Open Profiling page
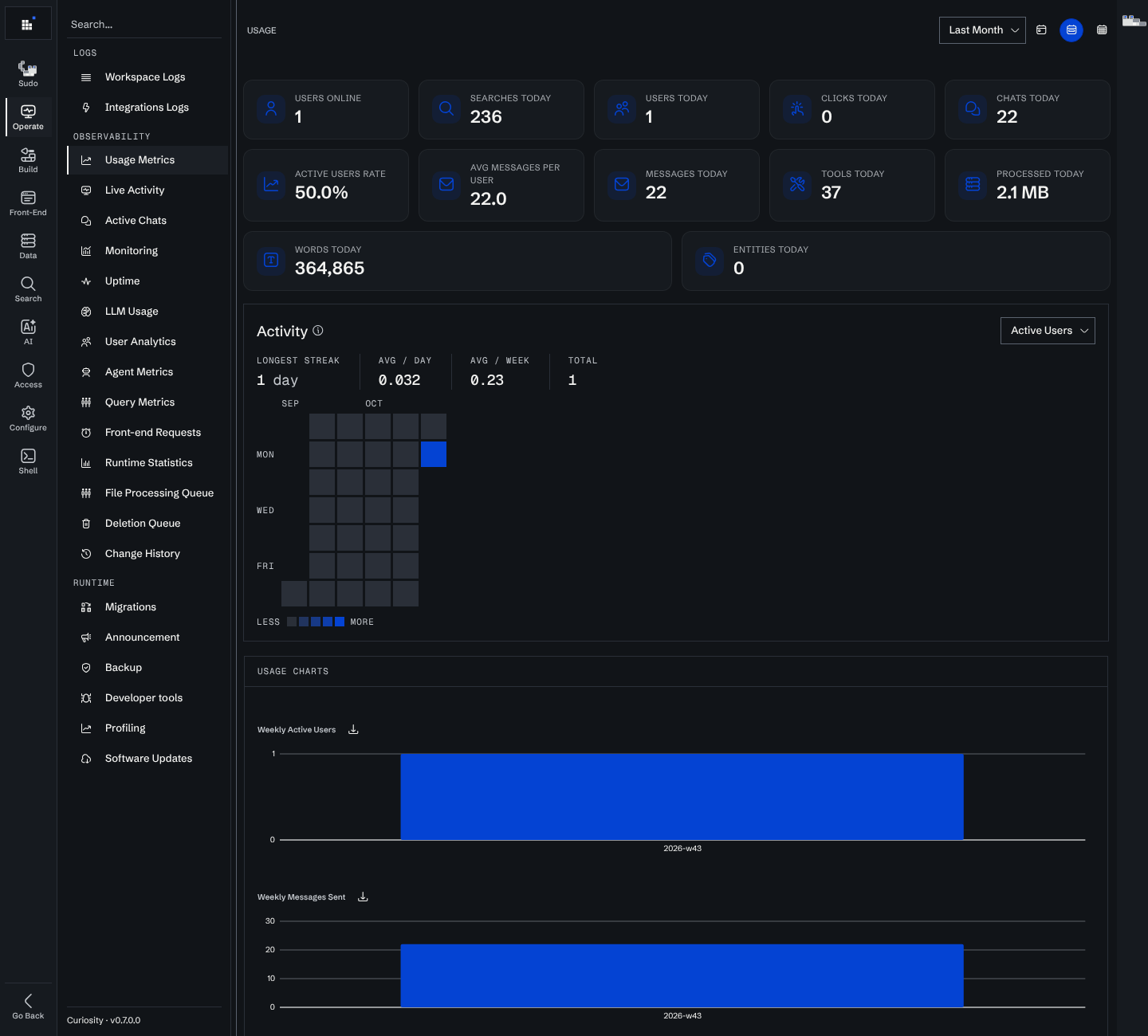 [147, 728]
